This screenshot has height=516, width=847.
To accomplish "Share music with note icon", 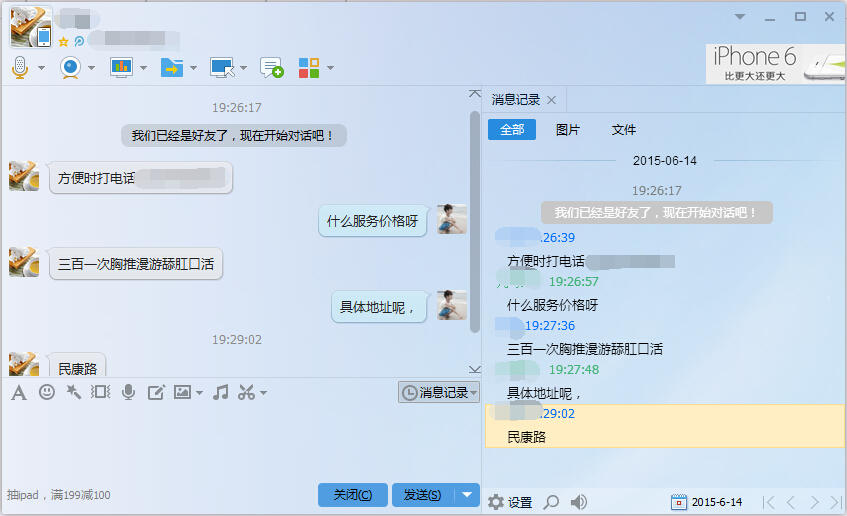I will [x=220, y=392].
